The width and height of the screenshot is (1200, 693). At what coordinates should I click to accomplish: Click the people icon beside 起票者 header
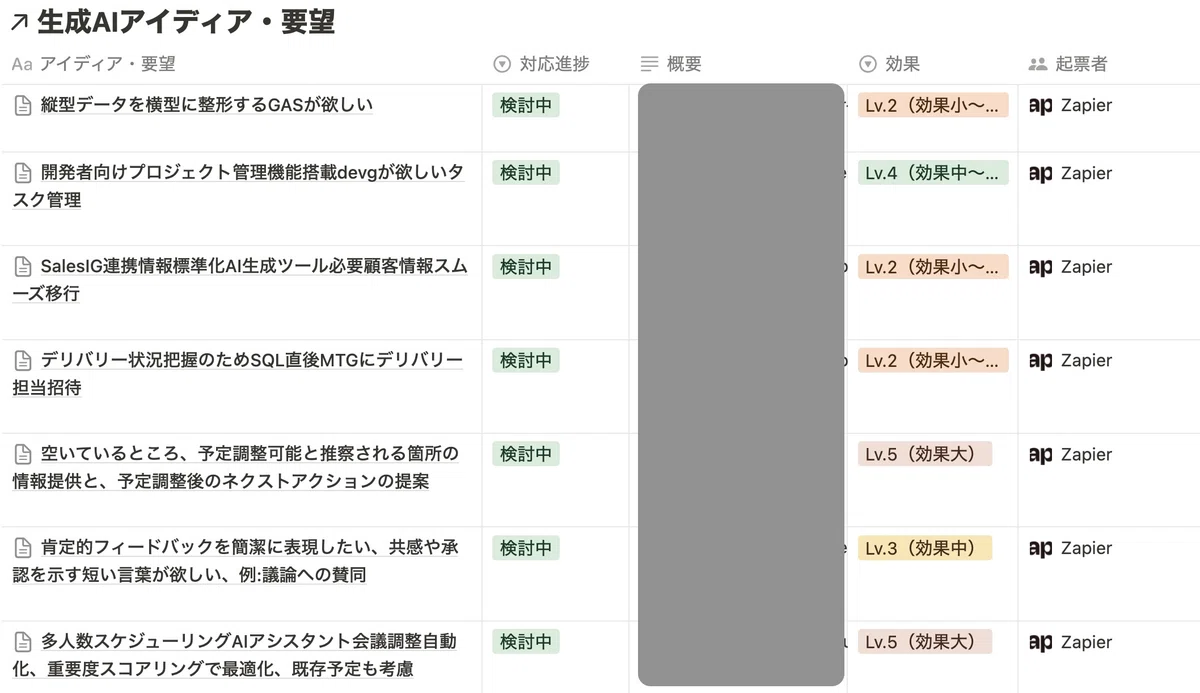pos(1038,64)
